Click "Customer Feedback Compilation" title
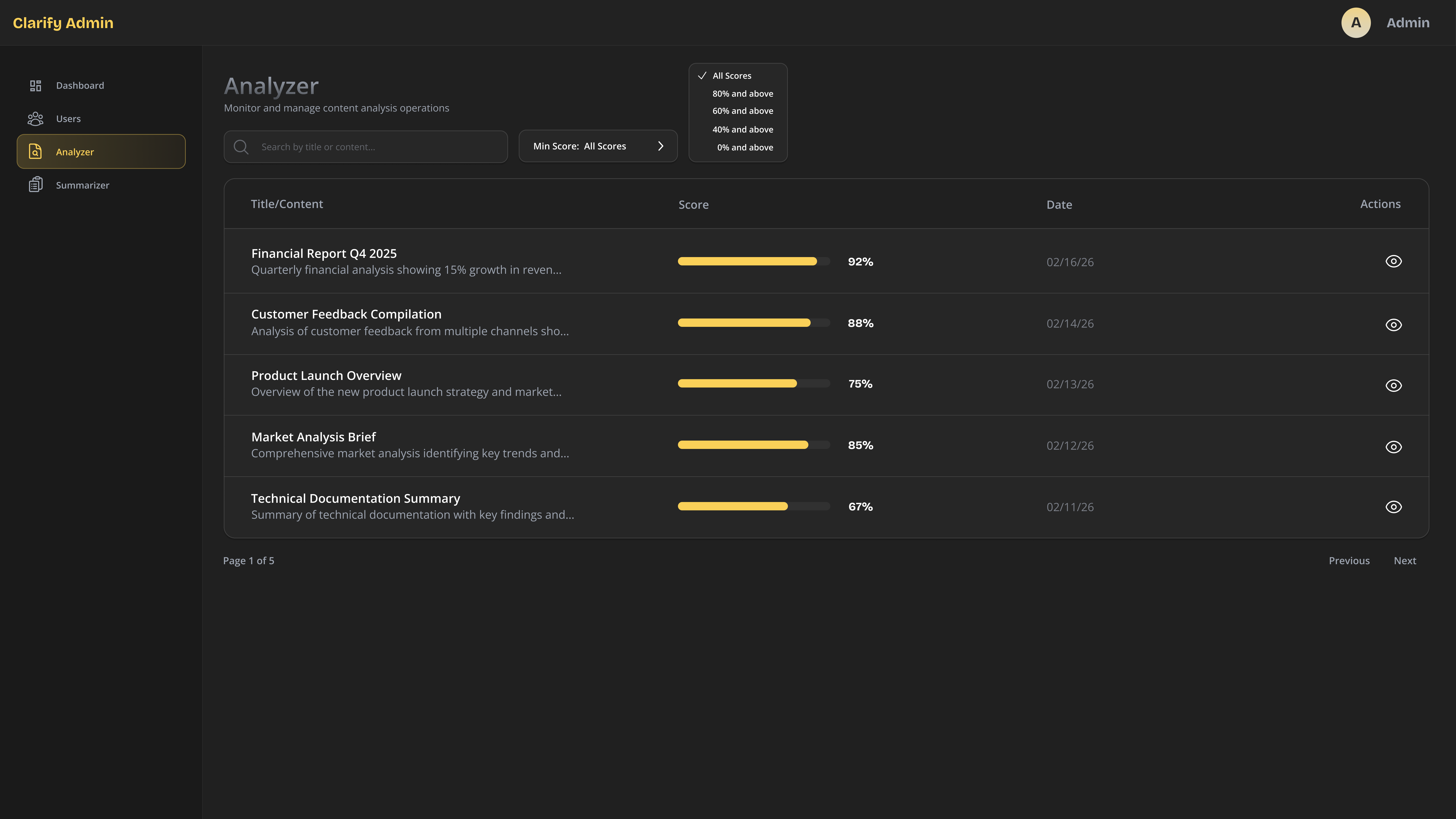This screenshot has height=819, width=1456. pos(347,314)
